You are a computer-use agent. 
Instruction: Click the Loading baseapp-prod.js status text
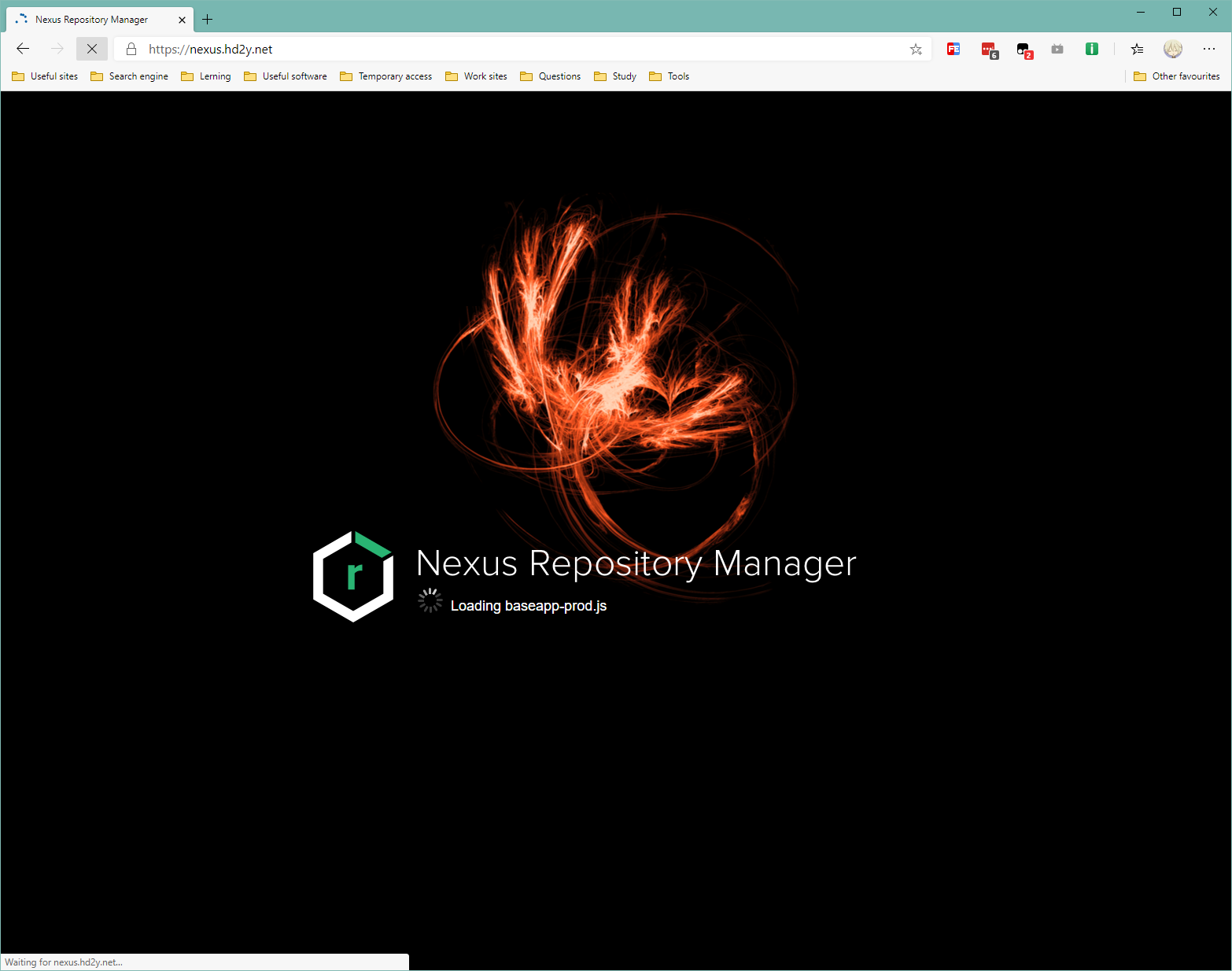tap(528, 606)
